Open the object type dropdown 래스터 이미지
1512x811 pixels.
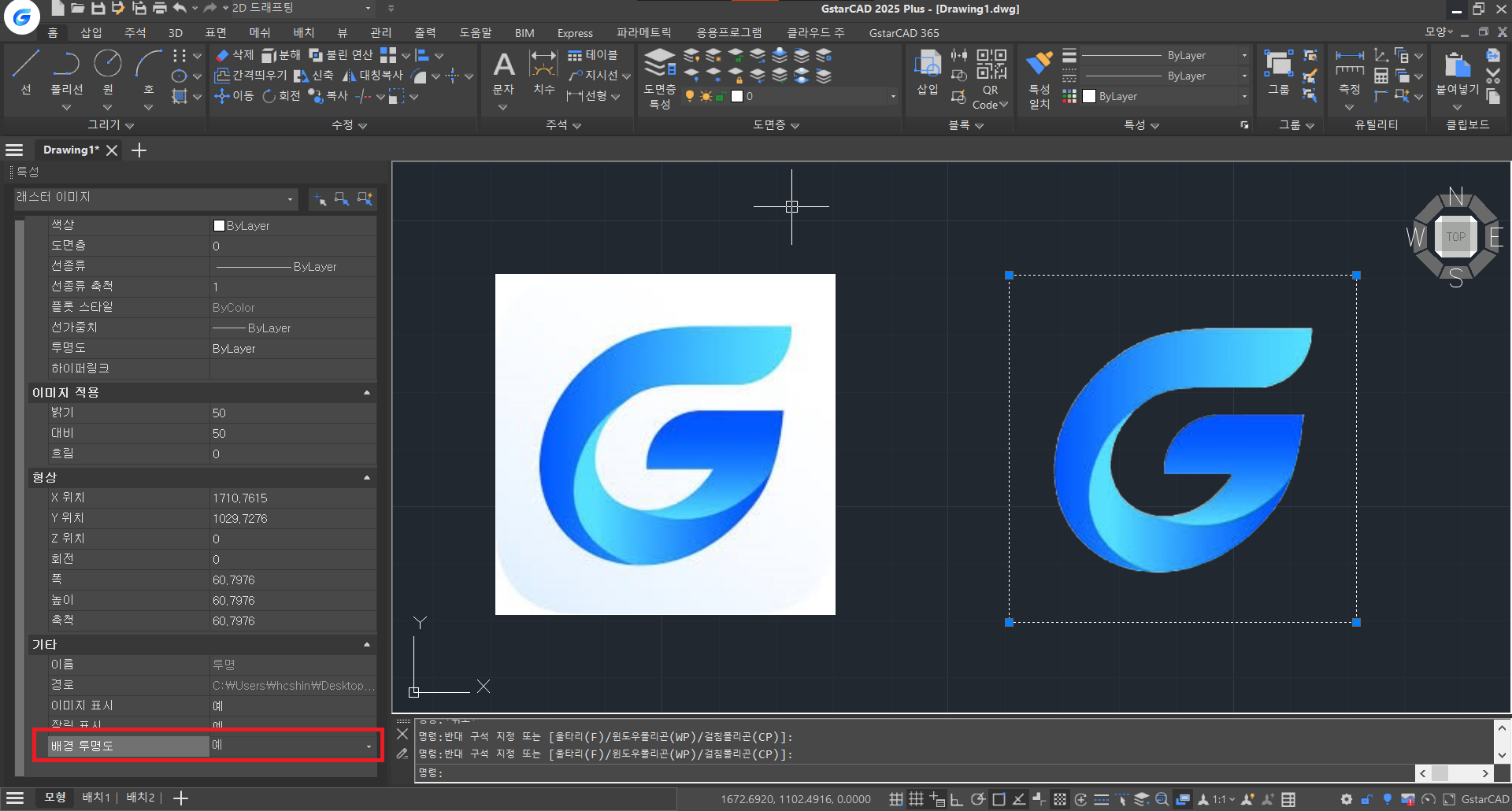tap(156, 199)
